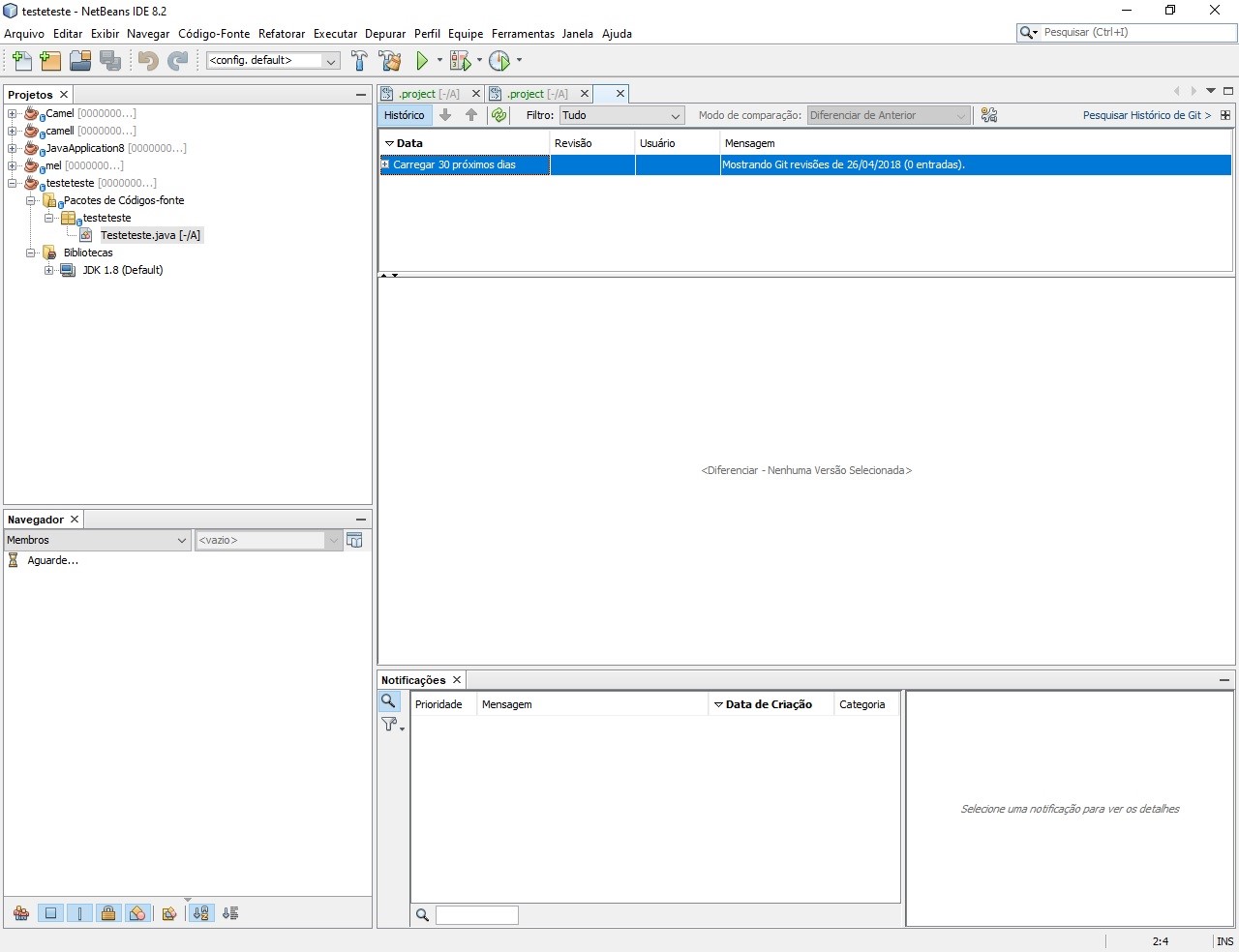
Task: Toggle the Histórico view button
Action: (x=404, y=115)
